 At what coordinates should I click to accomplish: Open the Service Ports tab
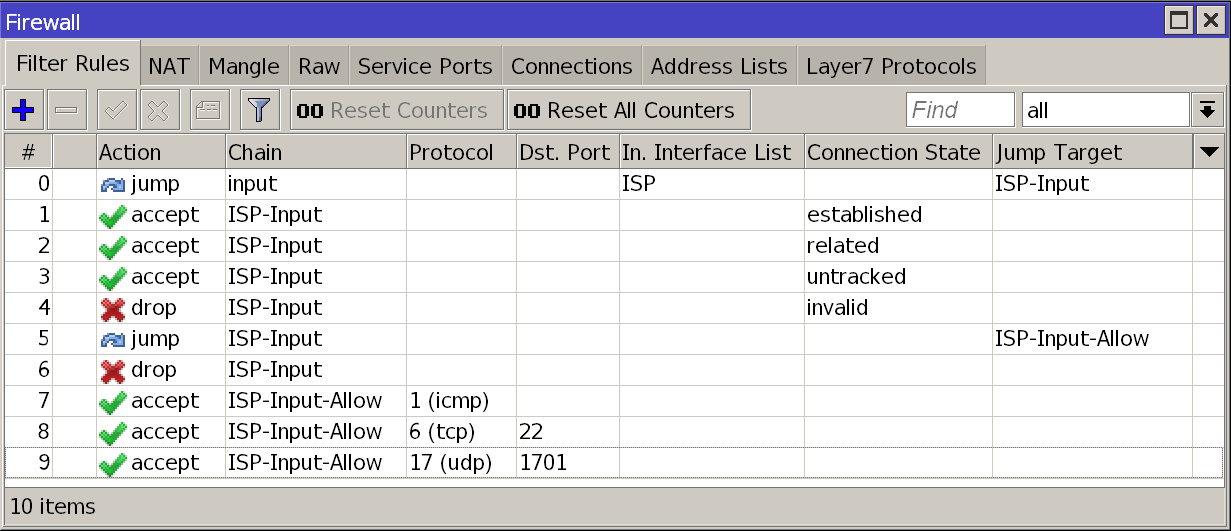pos(425,67)
